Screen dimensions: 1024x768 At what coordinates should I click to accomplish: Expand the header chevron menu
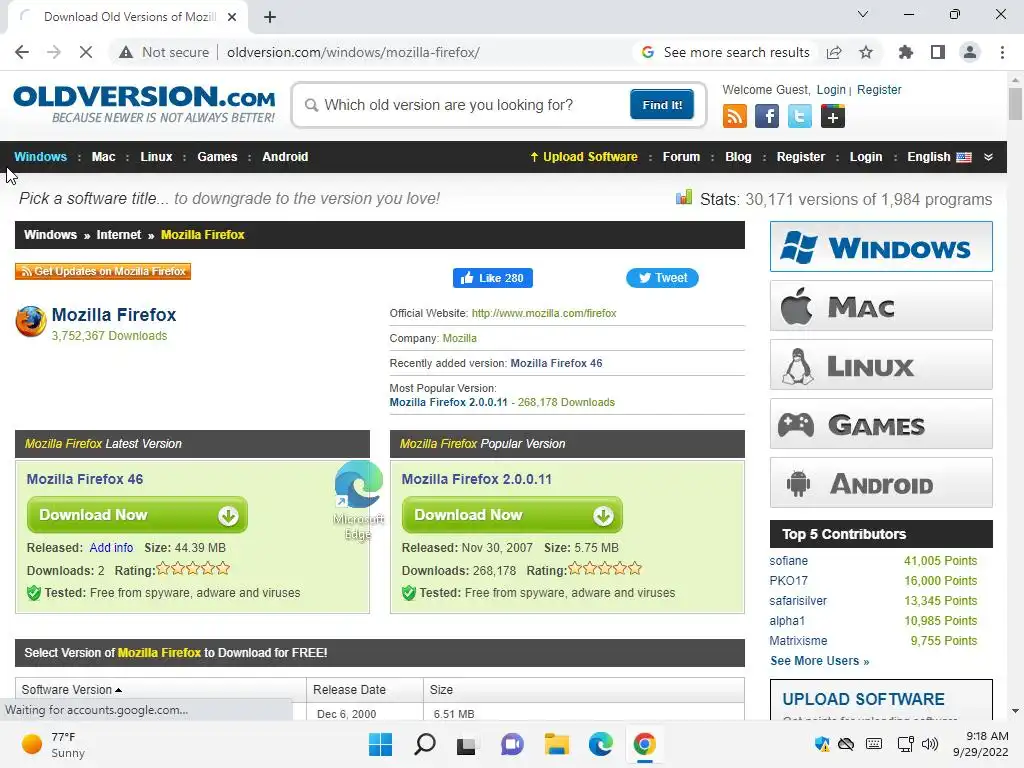pyautogui.click(x=989, y=157)
